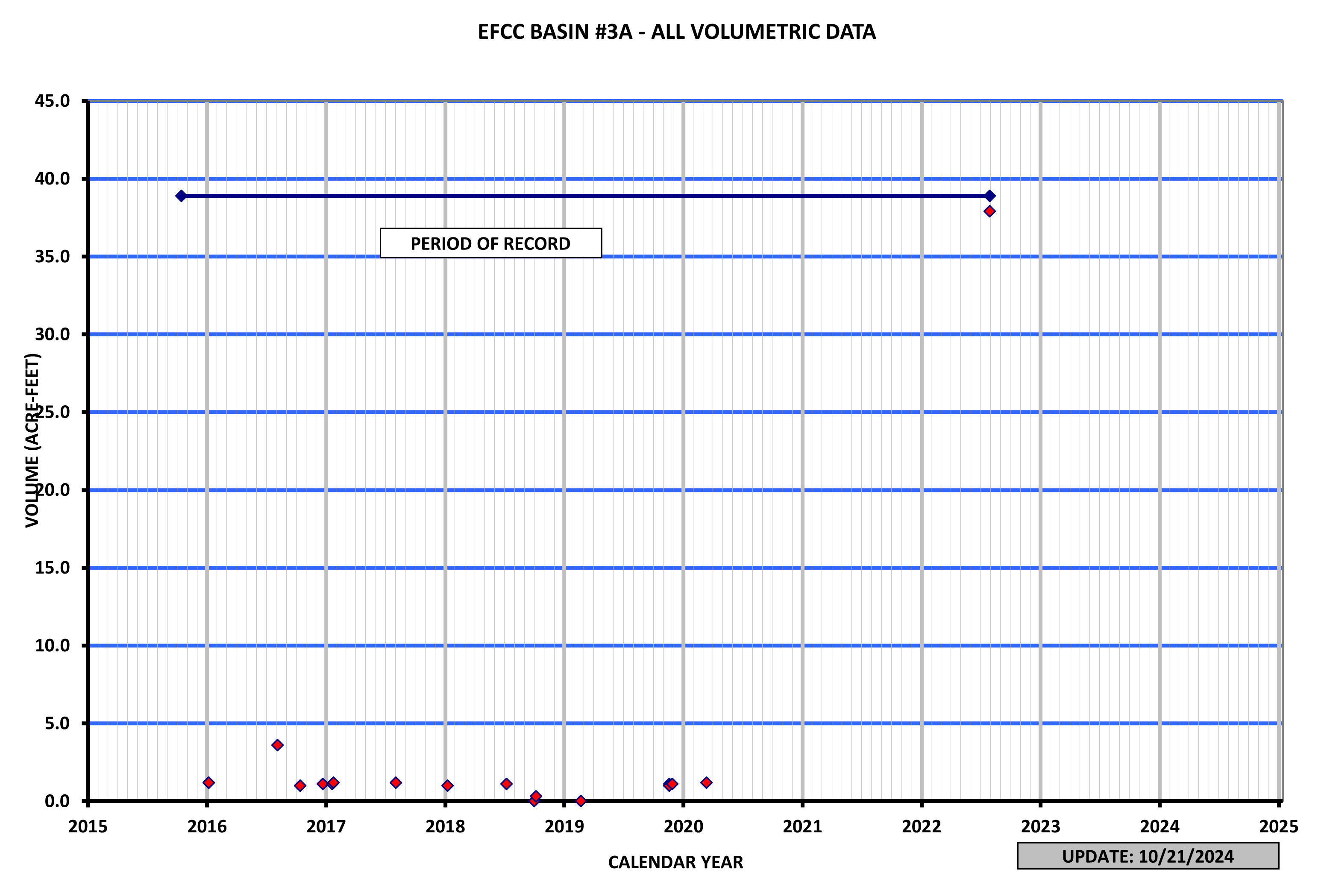
Task: Select the navy diamond at the period end, 2022
Action: [x=989, y=196]
